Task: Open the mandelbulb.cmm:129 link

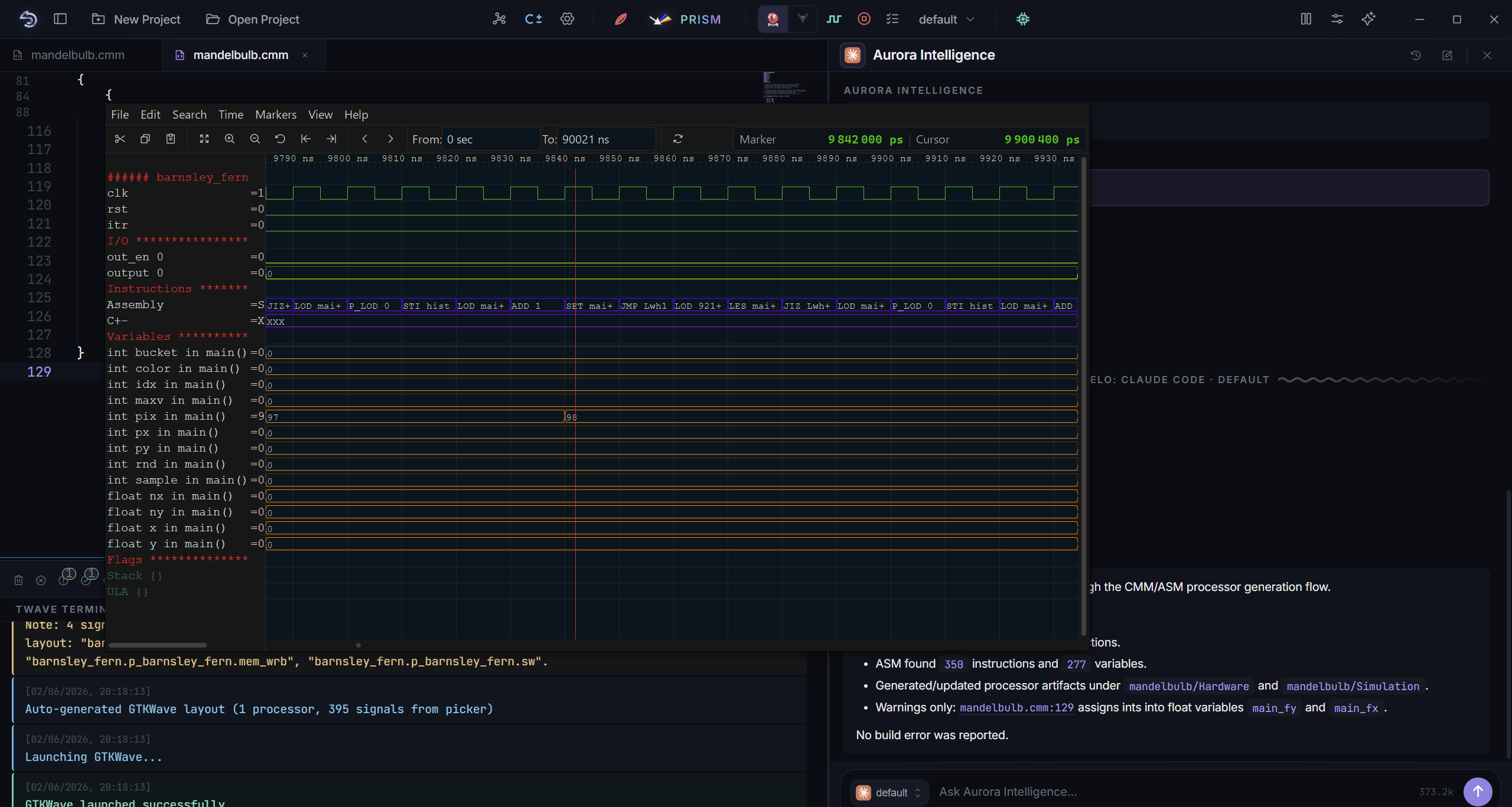Action: point(1016,708)
